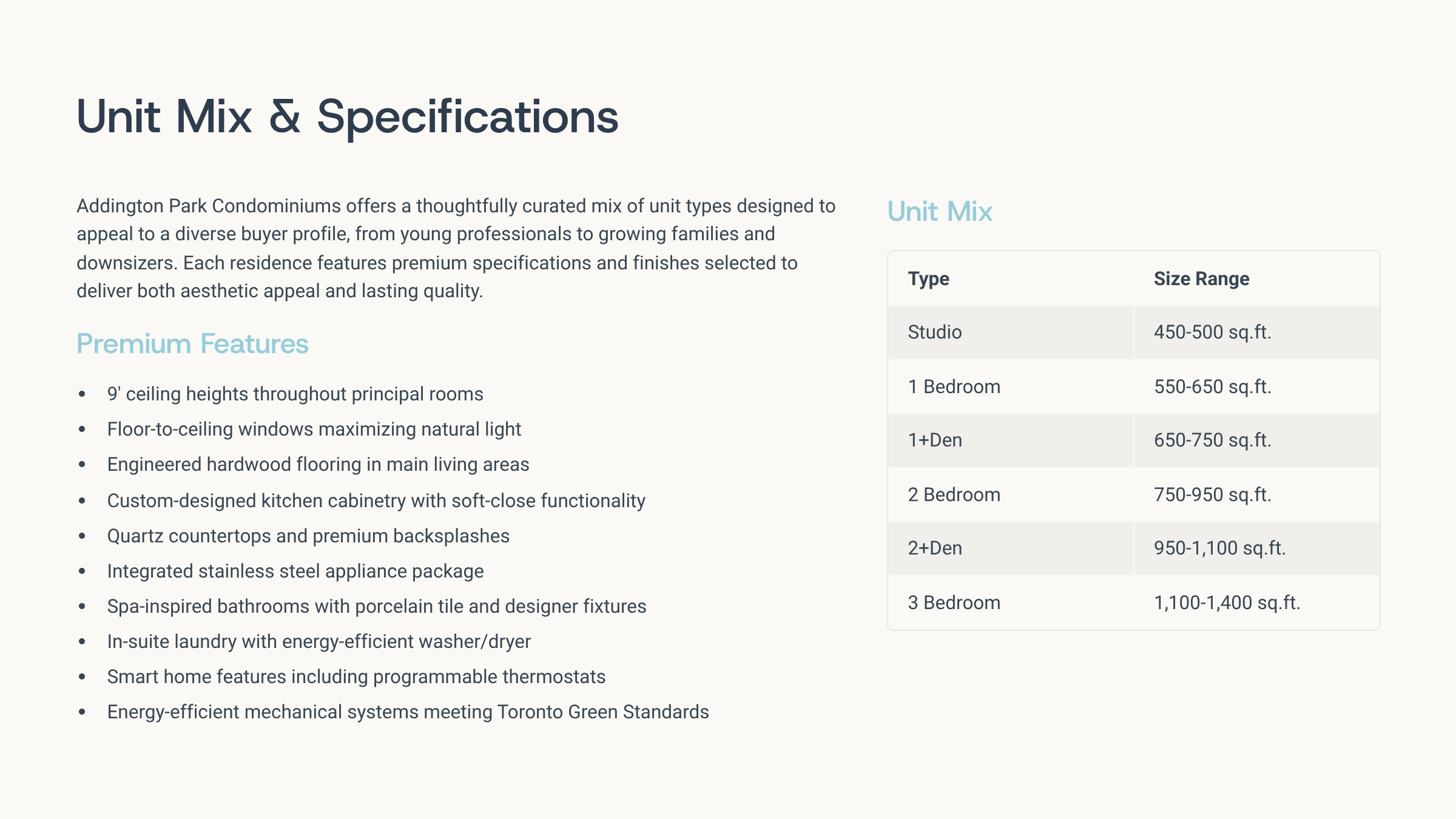
Task: Click the '2+Den' row label
Action: pyautogui.click(x=935, y=548)
